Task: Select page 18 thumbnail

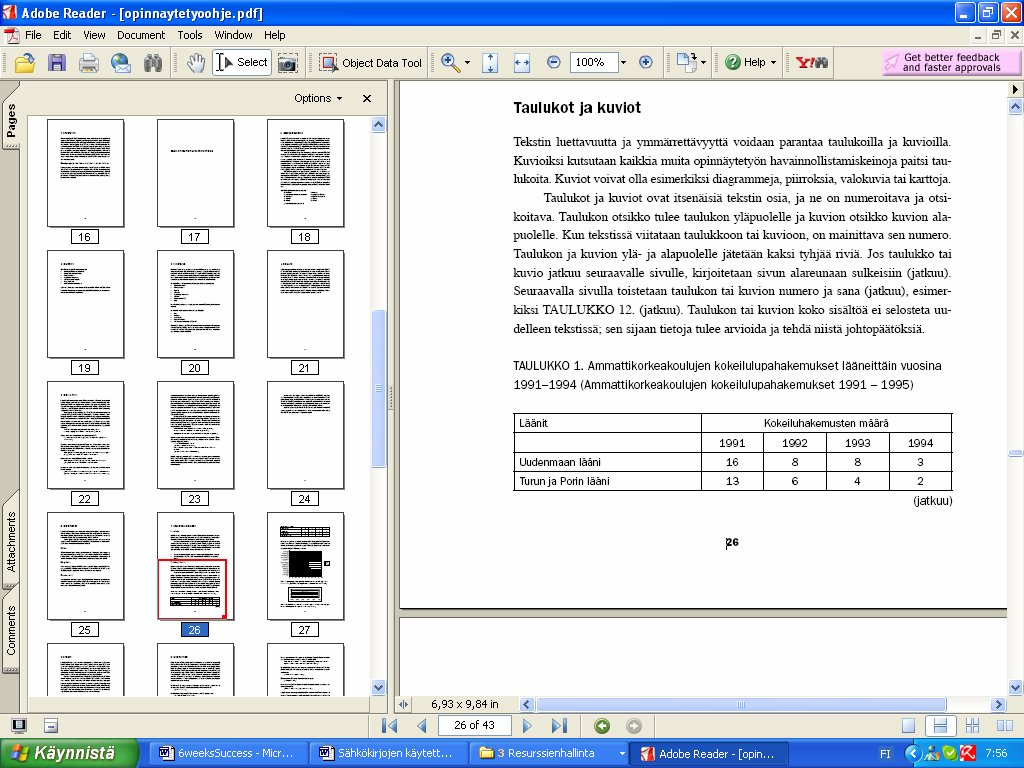Action: [x=306, y=173]
